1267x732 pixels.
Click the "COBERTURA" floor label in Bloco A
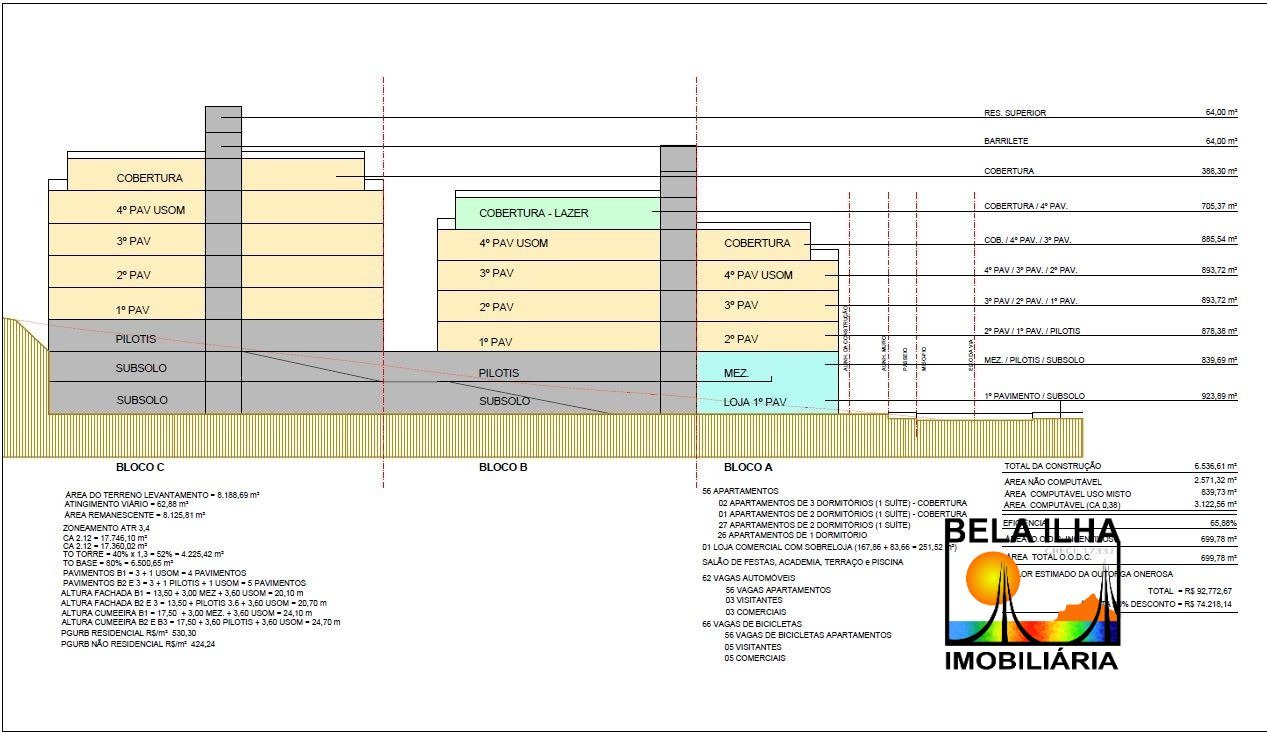(x=757, y=243)
